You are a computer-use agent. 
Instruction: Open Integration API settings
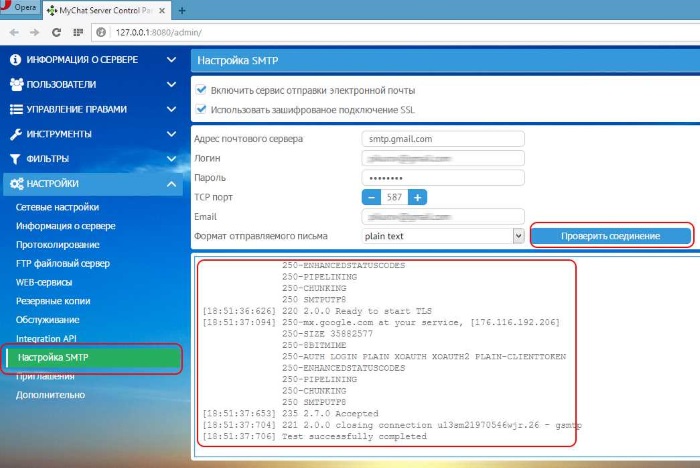tap(46, 338)
